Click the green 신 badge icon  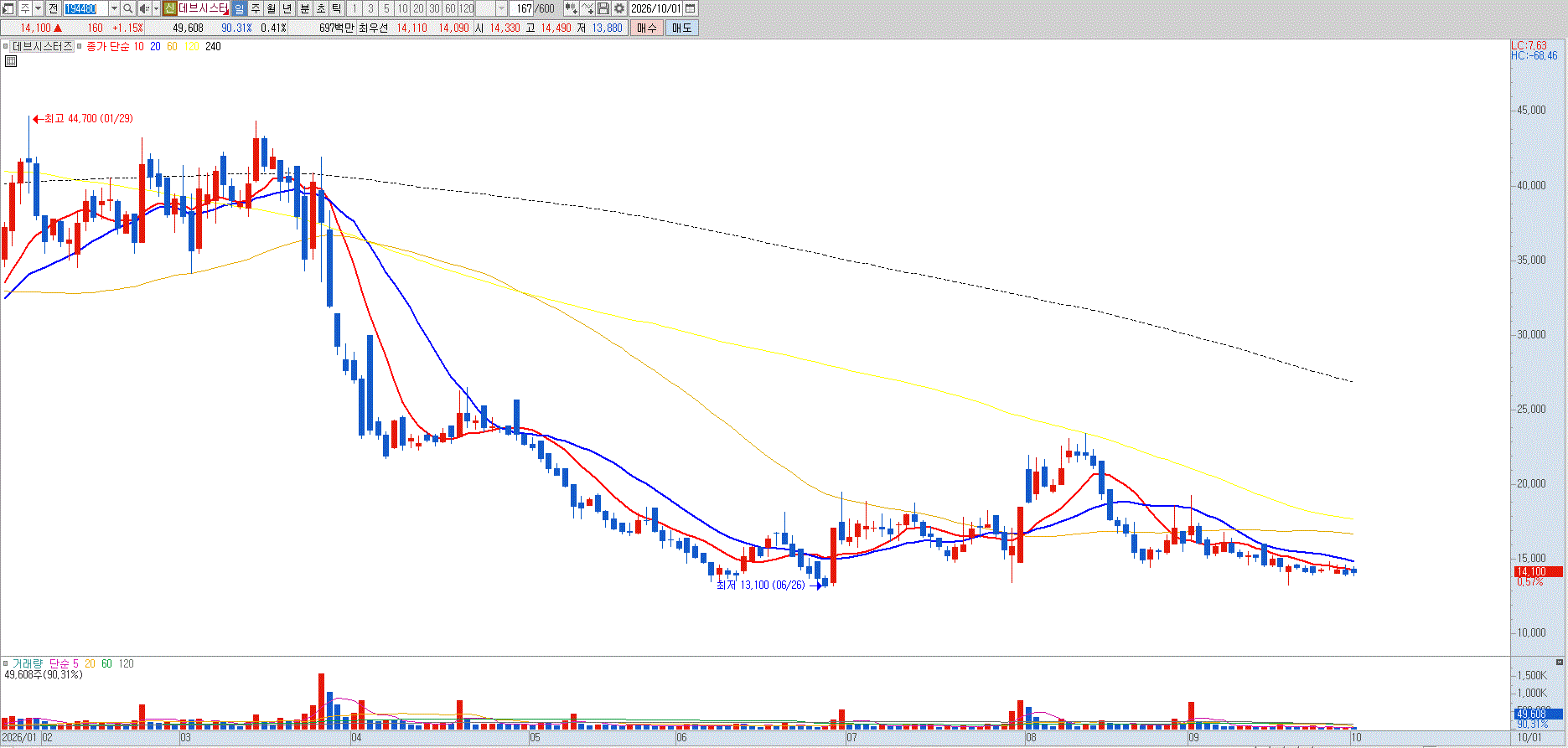pos(170,8)
